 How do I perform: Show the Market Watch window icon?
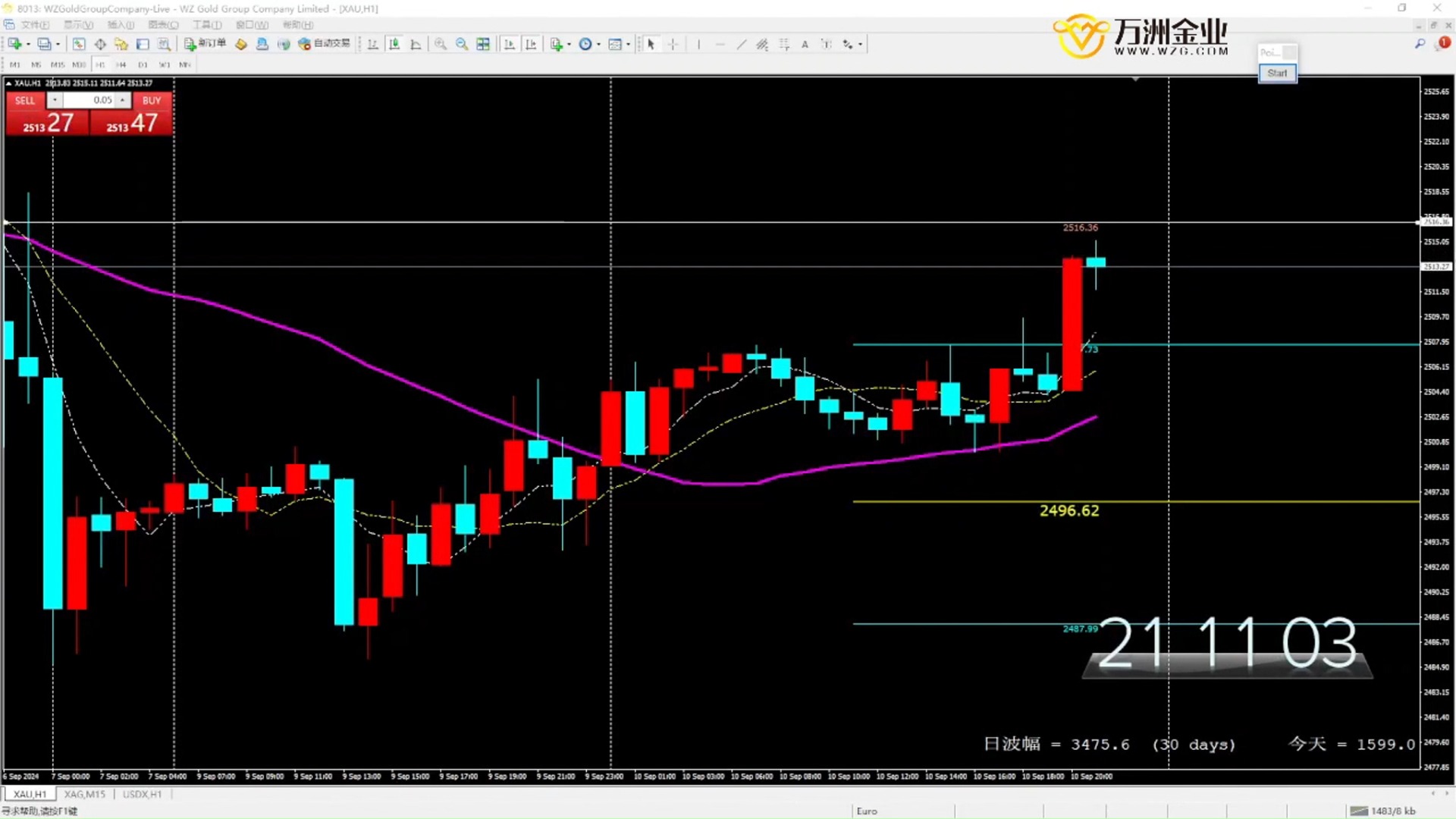(x=79, y=44)
